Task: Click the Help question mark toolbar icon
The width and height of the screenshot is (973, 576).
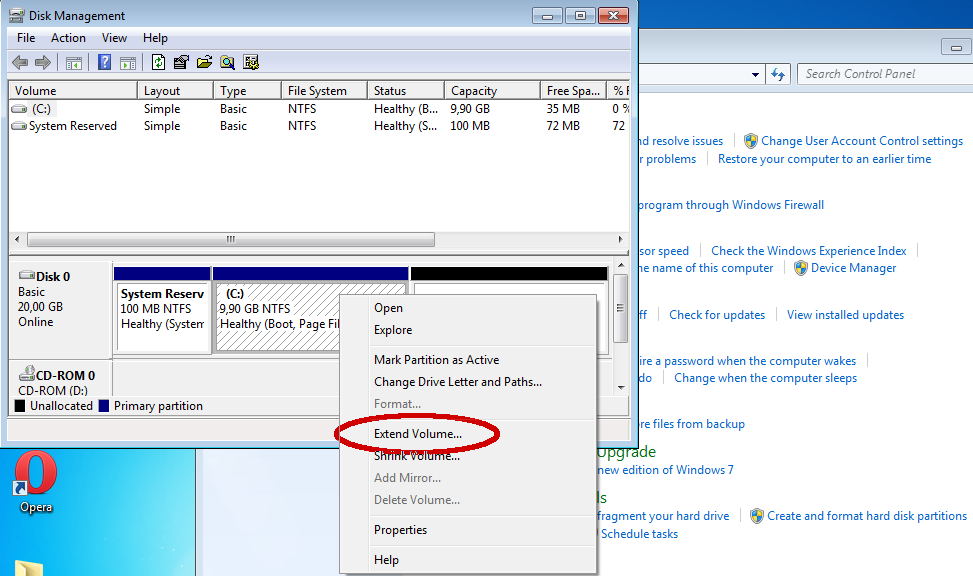Action: click(104, 63)
